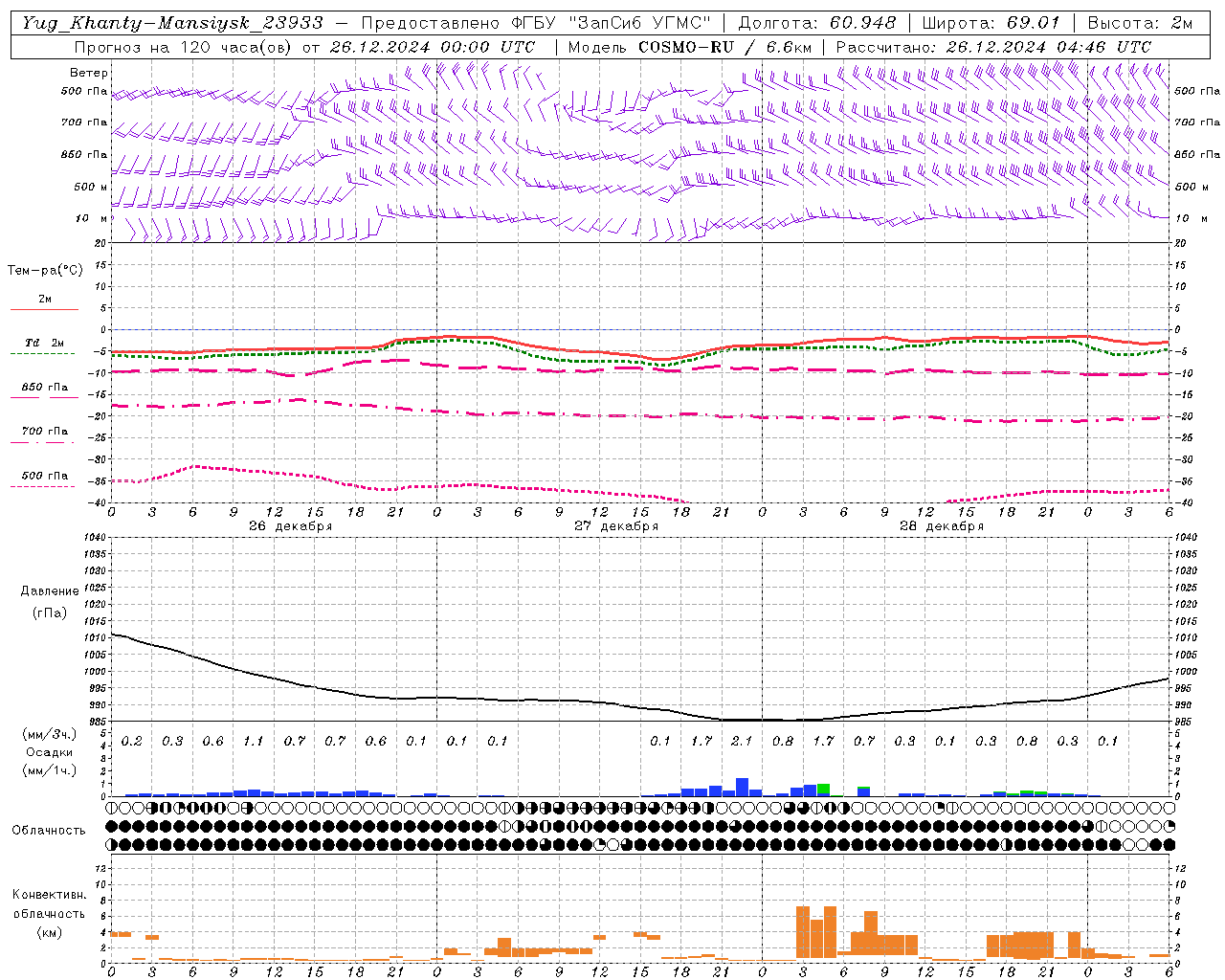Select the date label 26 декабря
Image resolution: width=1225 pixels, height=980 pixels.
pyautogui.click(x=290, y=526)
